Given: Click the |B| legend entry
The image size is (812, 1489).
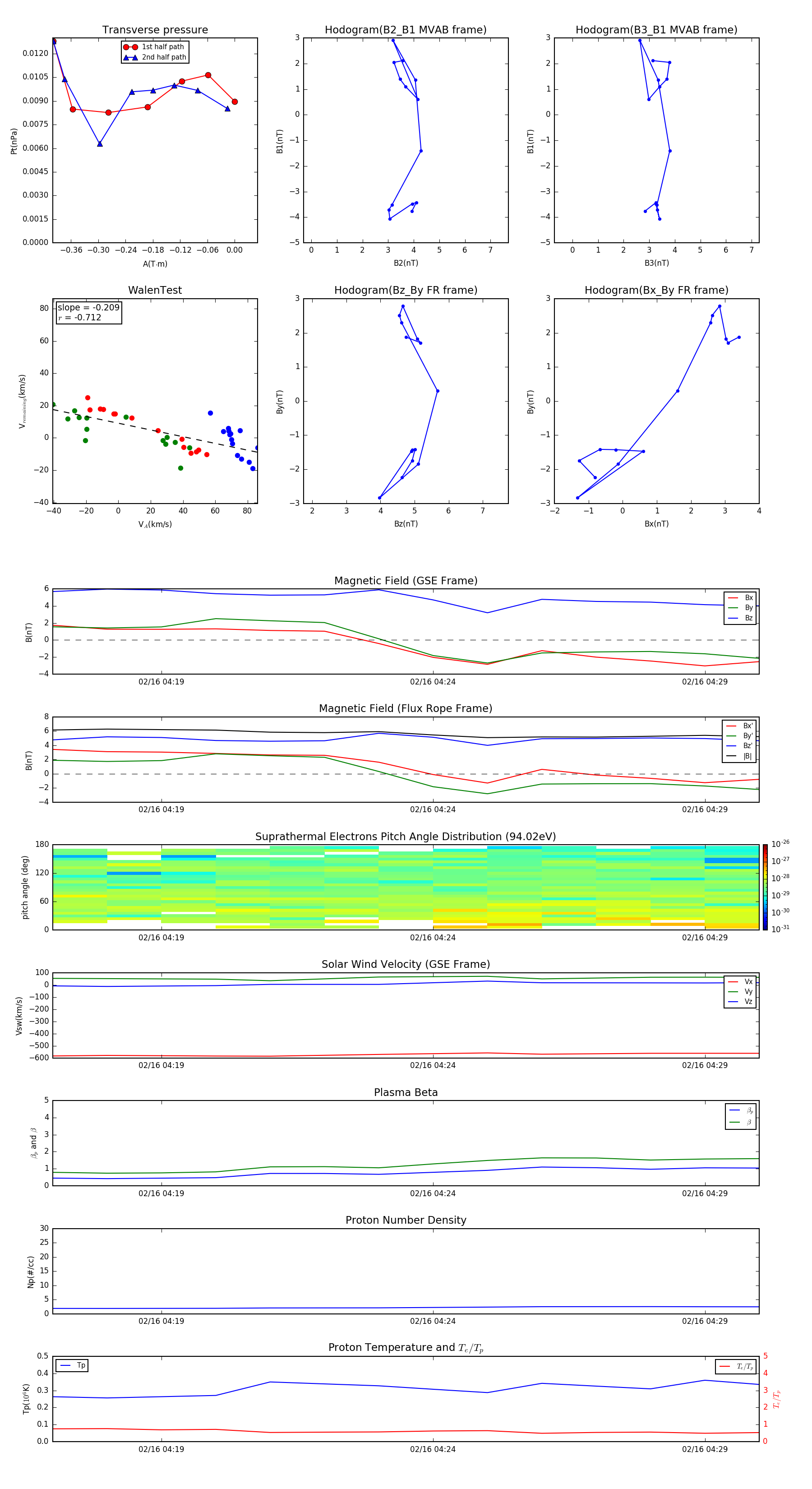Looking at the screenshot, I should pos(740,756).
